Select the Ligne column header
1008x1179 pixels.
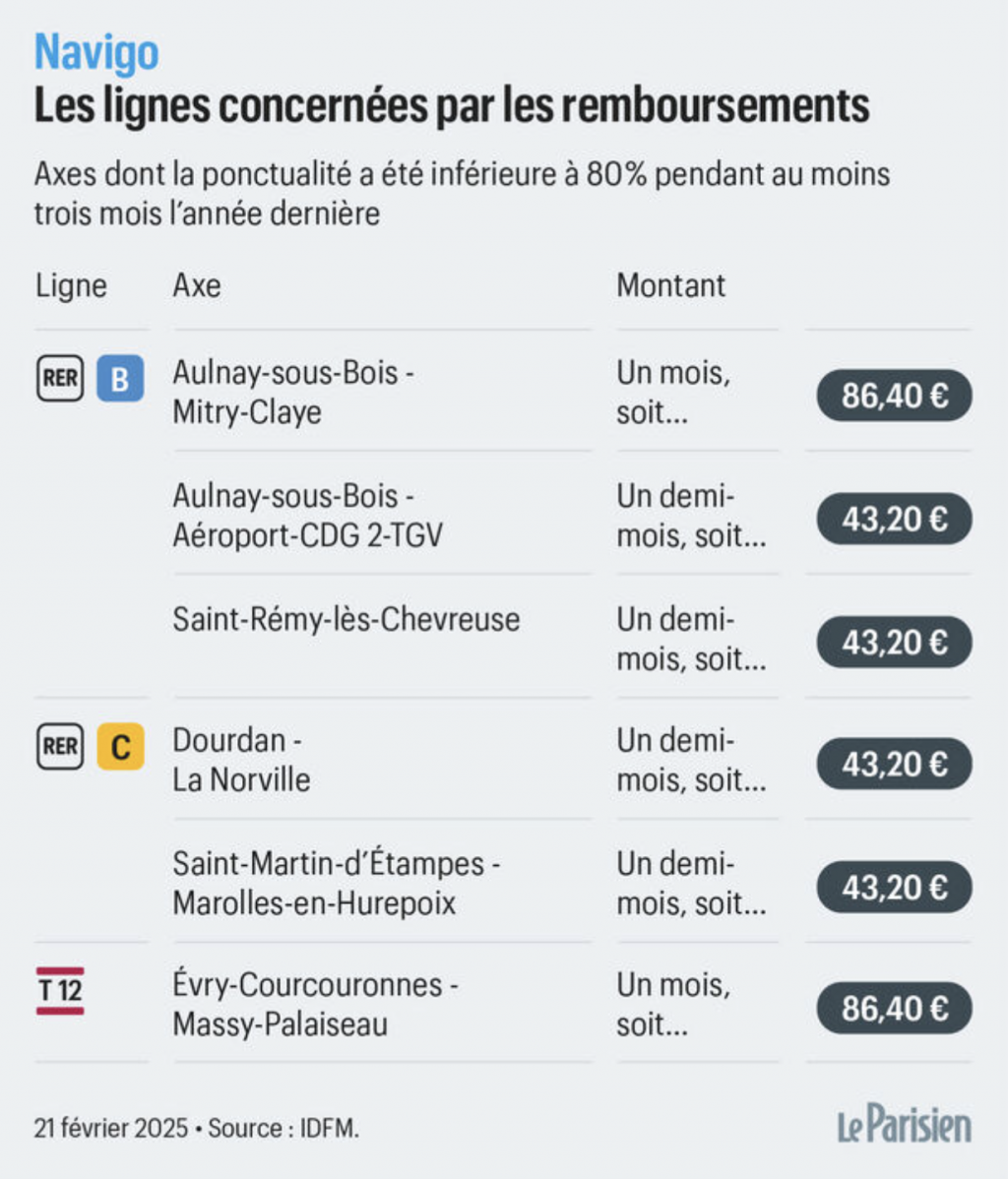pyautogui.click(x=72, y=286)
